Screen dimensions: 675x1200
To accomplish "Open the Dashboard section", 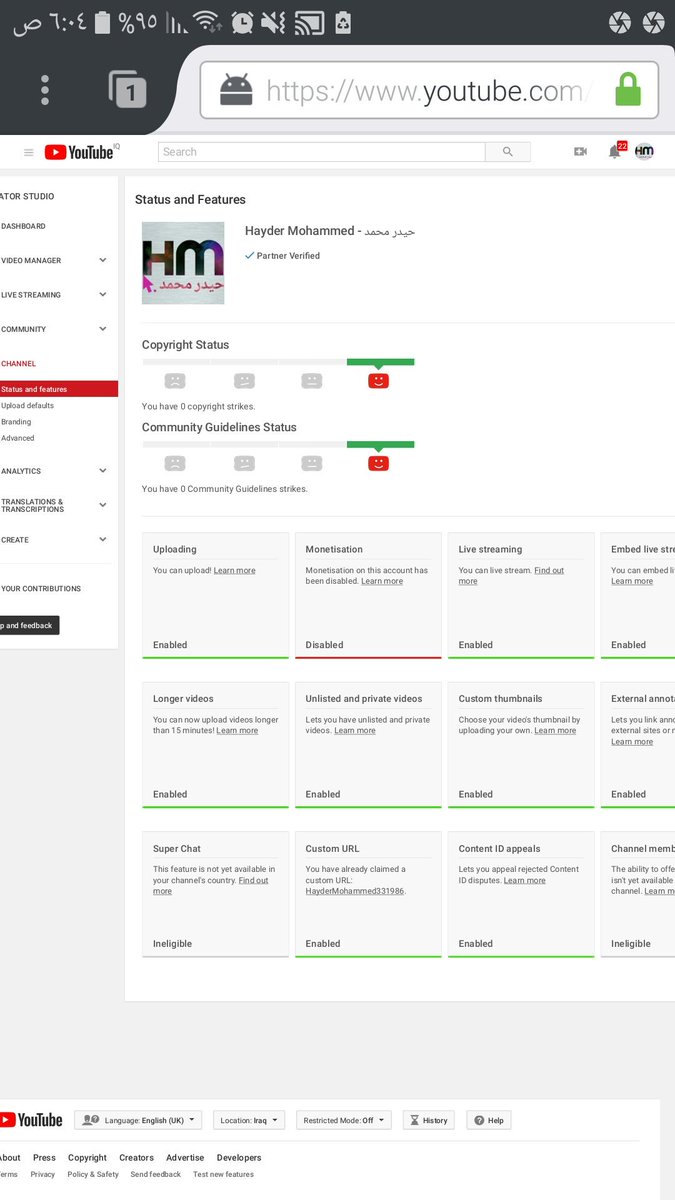I will tap(23, 226).
